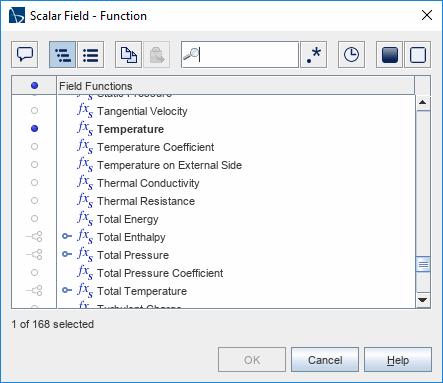443x383 pixels.
Task: Open Help for this dialog
Action: pyautogui.click(x=398, y=360)
